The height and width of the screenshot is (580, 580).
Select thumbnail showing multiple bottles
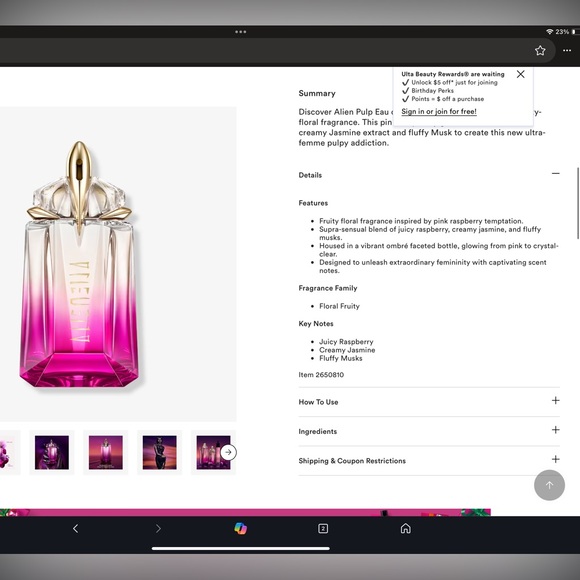[213, 452]
